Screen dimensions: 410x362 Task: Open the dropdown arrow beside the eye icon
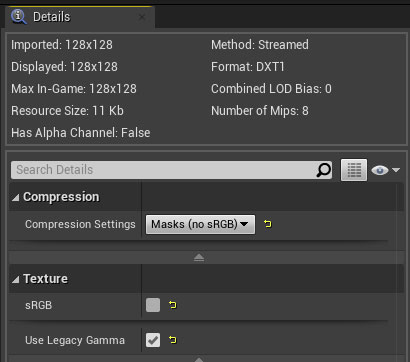[396, 170]
